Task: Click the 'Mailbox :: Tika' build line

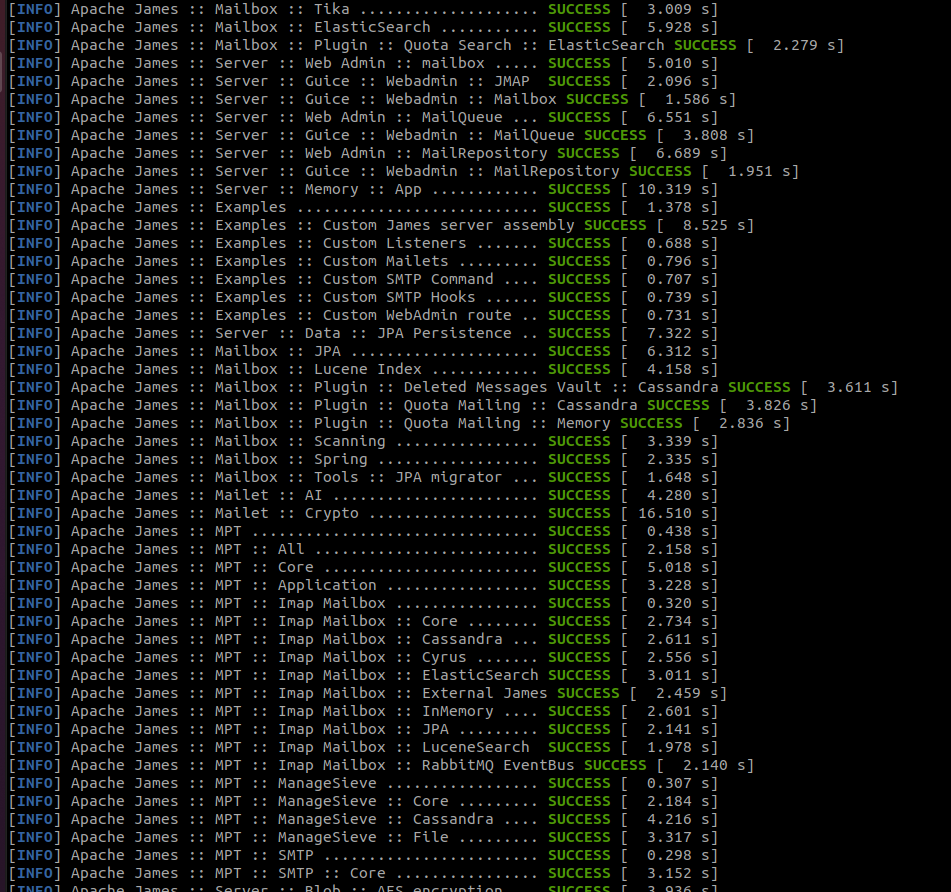Action: 363,9
